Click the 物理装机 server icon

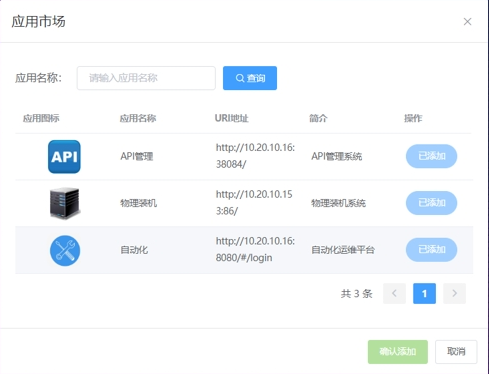(x=65, y=203)
